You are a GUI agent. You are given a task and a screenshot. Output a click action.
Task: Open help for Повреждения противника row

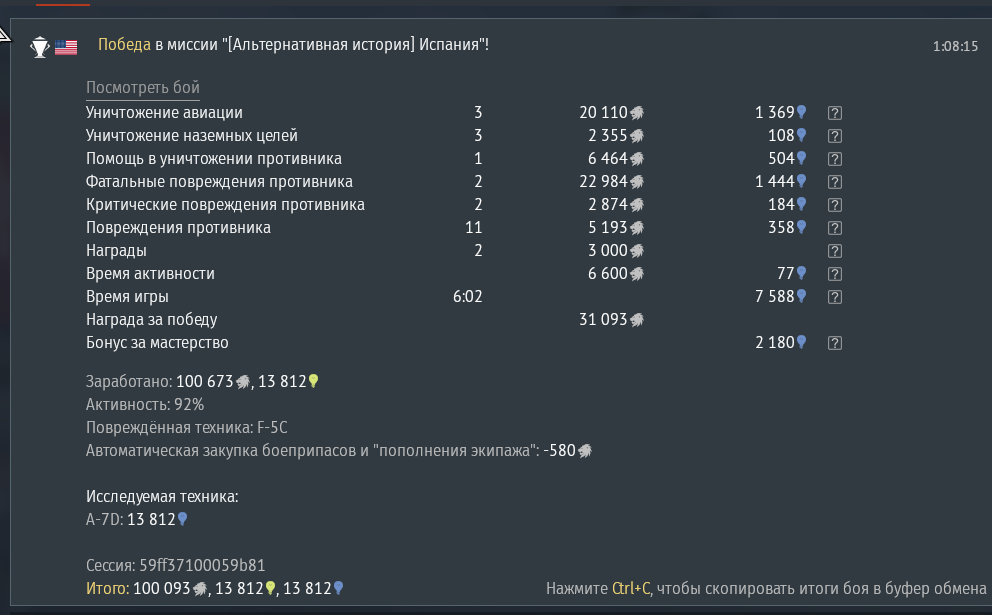(835, 228)
